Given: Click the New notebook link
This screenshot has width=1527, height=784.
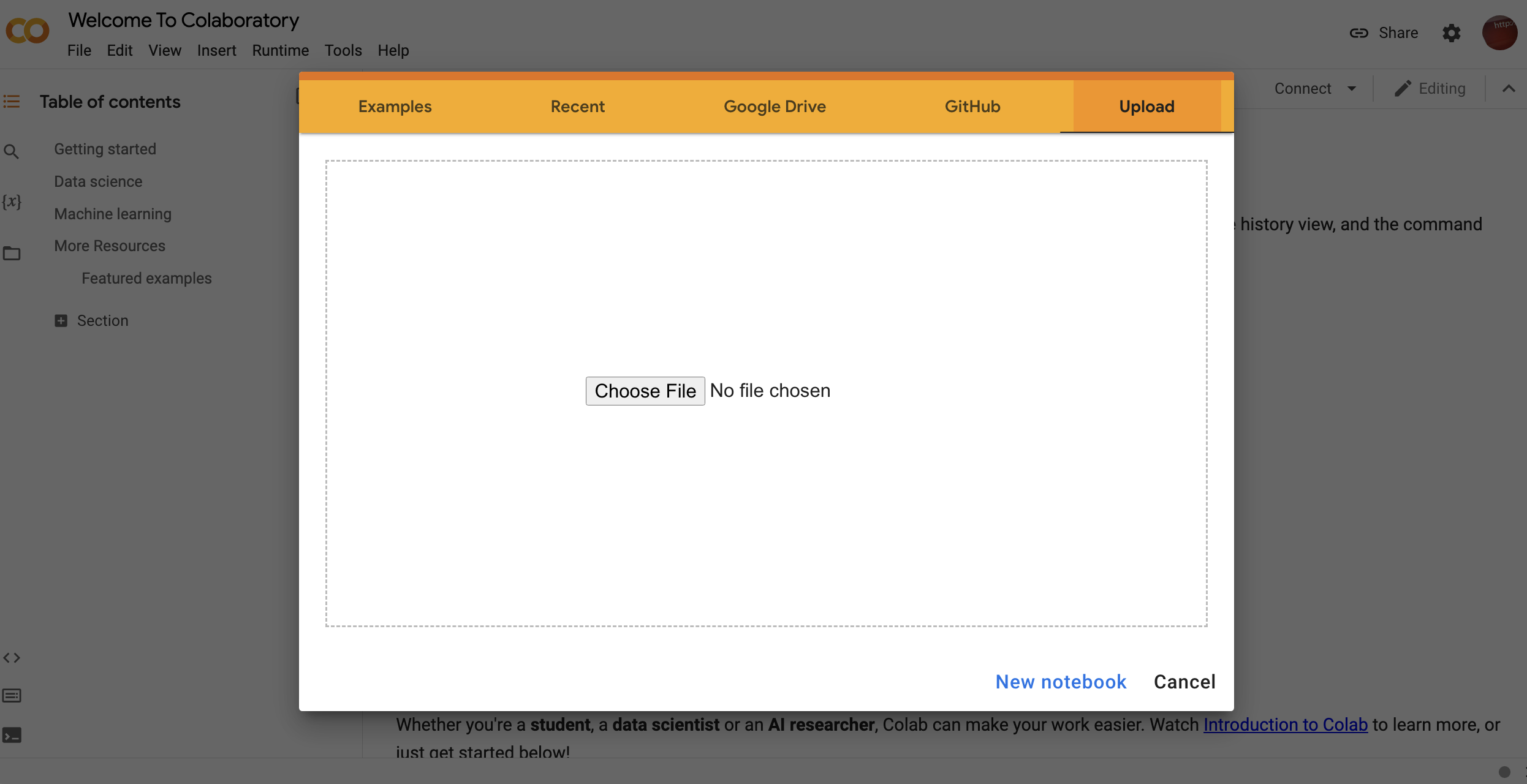Looking at the screenshot, I should 1061,682.
